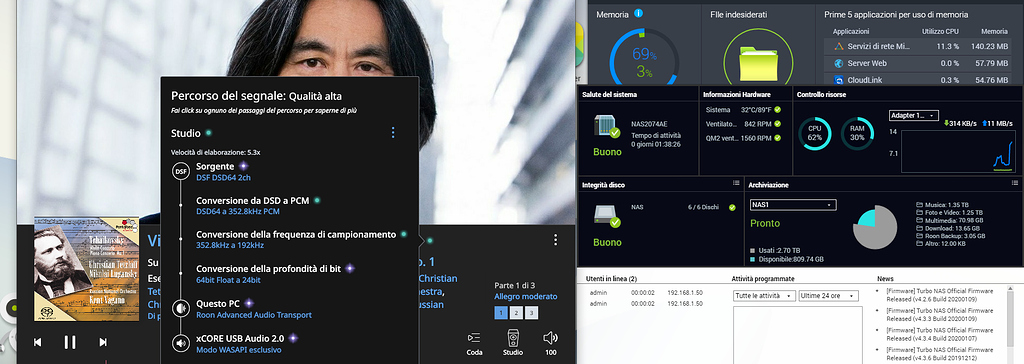The width and height of the screenshot is (1024, 364).
Task: Open the File indesiderati folder icon
Action: click(x=758, y=62)
